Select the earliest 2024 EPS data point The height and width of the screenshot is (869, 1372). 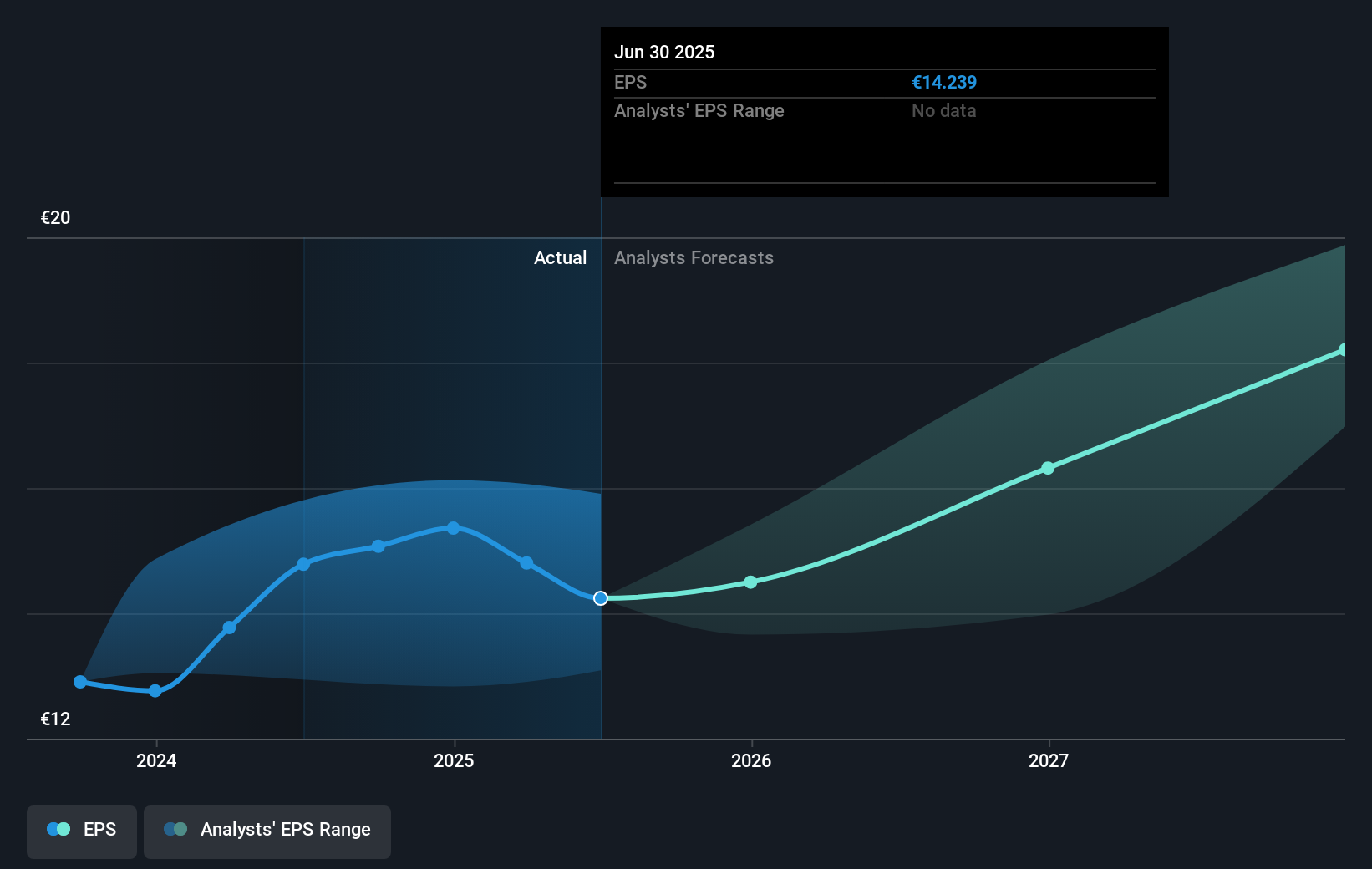(x=79, y=682)
